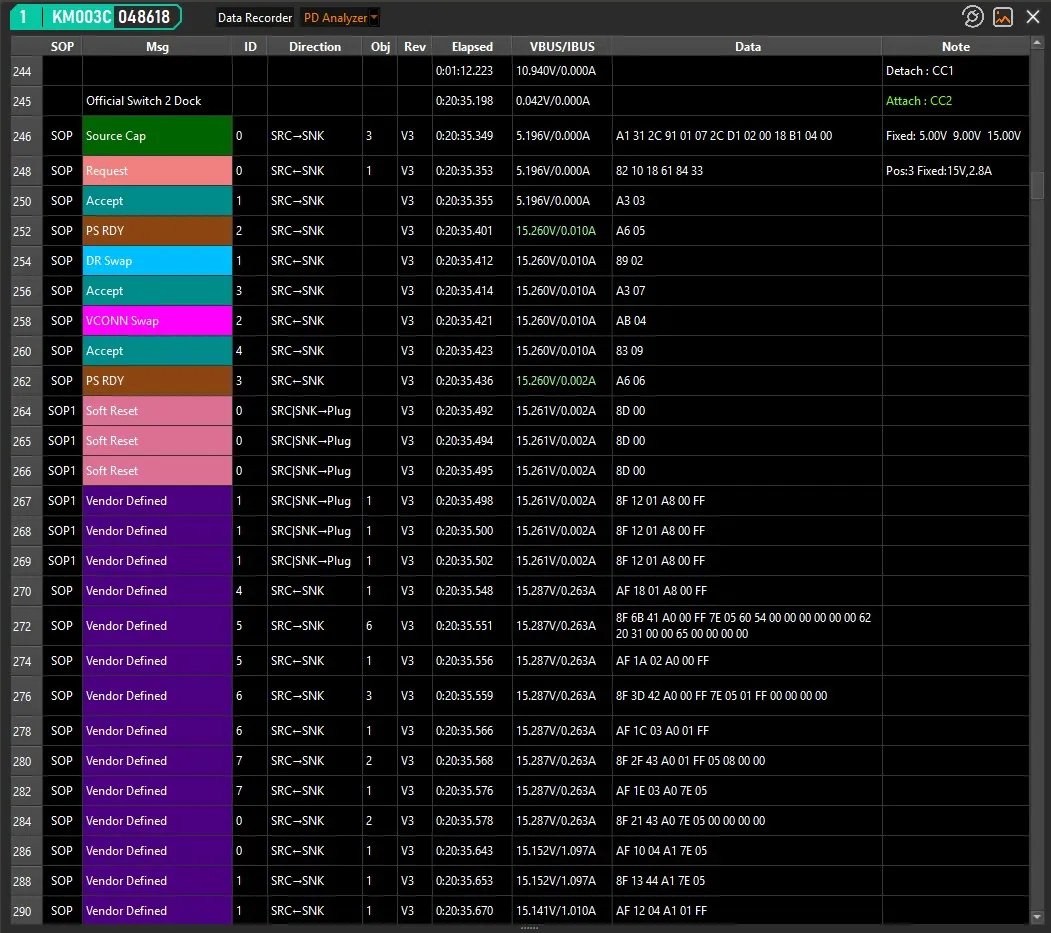
Task: Select row number 272 header
Action: pyautogui.click(x=22, y=626)
